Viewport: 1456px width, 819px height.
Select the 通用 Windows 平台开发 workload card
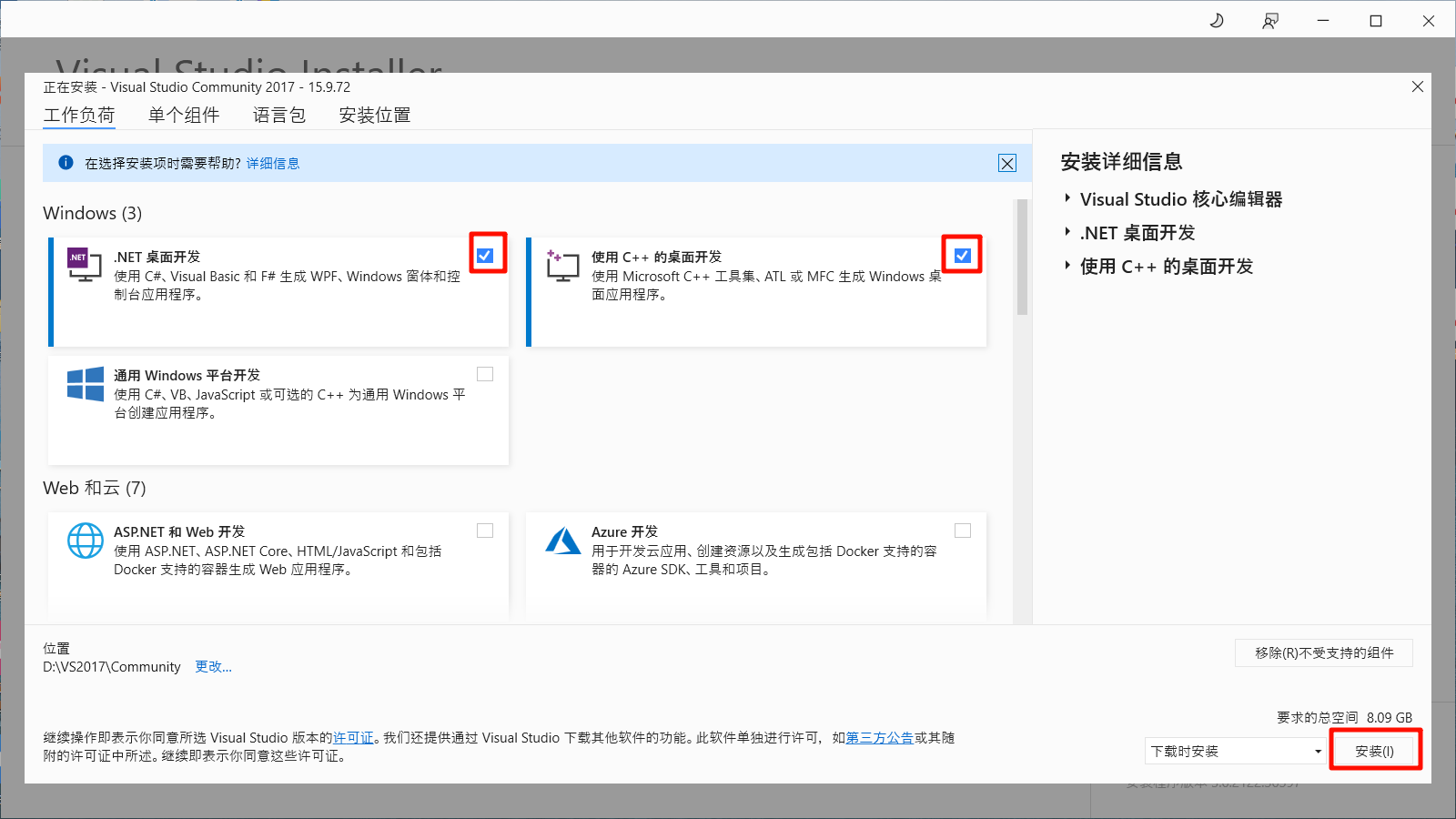point(278,410)
